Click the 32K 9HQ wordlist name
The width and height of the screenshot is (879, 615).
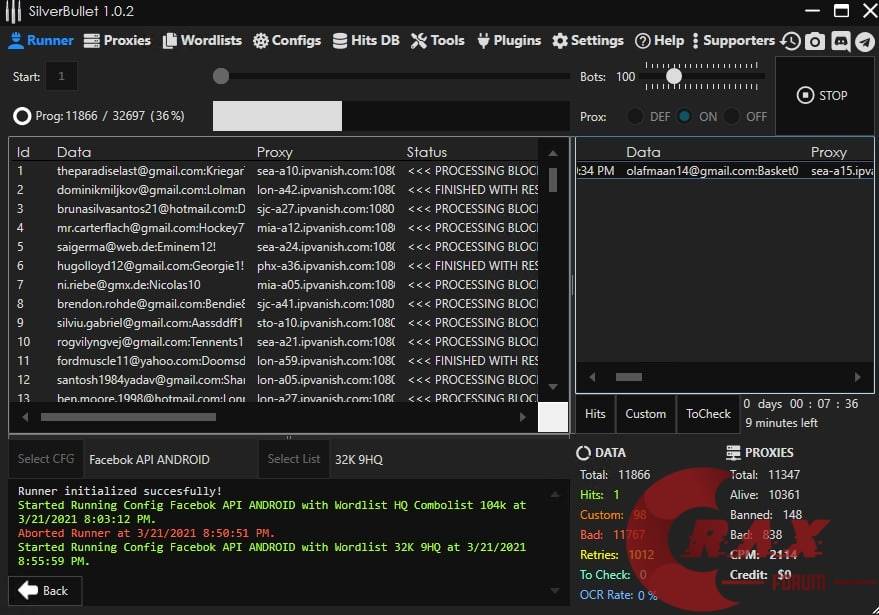(359, 460)
